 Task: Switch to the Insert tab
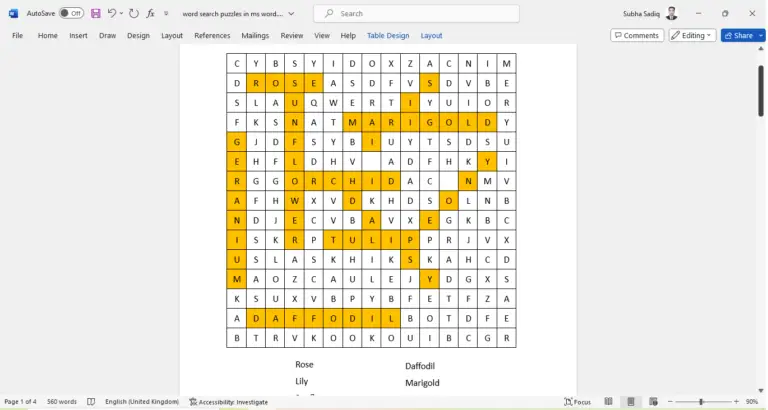[x=78, y=35]
